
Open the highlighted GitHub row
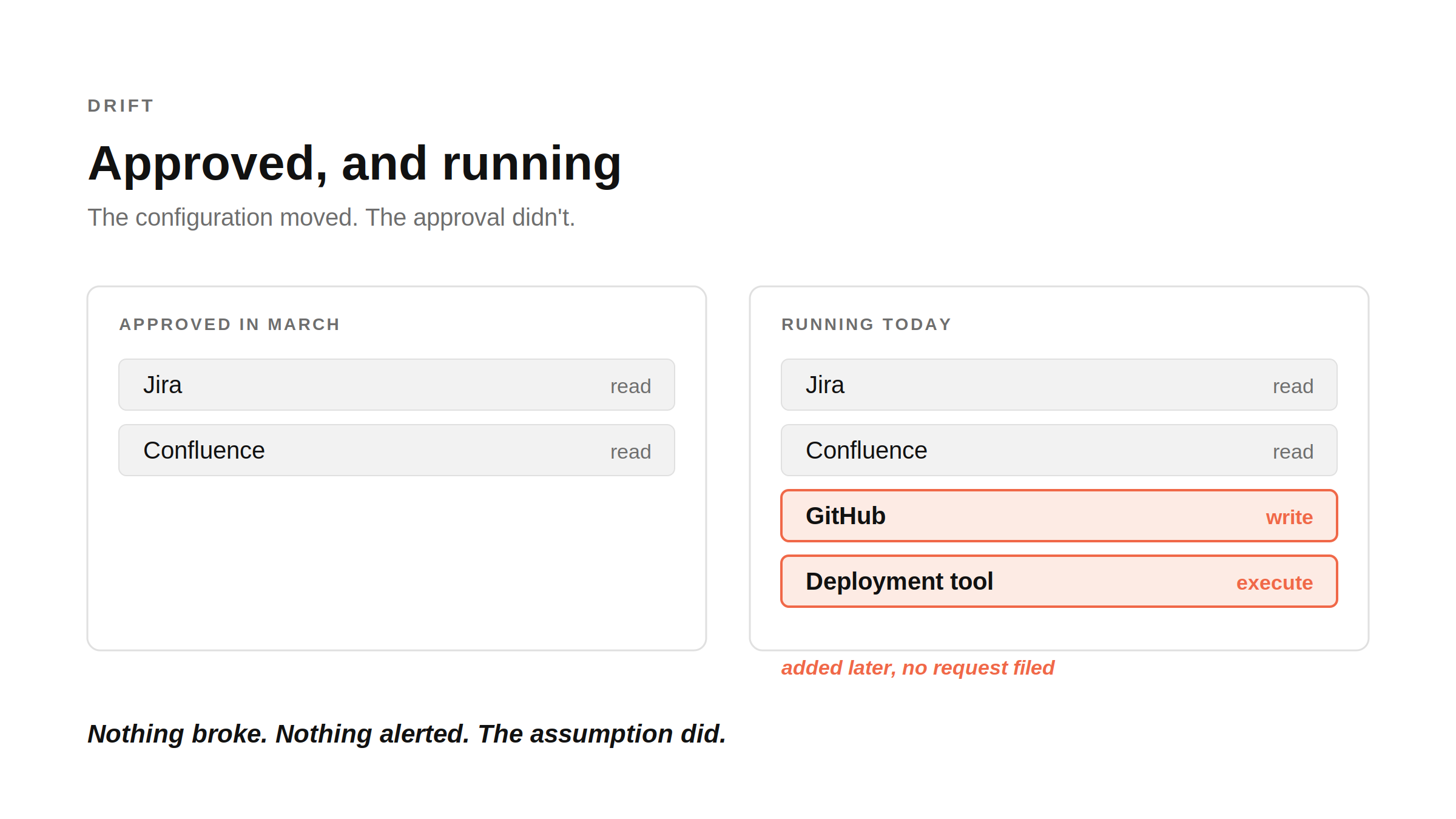coord(1059,516)
